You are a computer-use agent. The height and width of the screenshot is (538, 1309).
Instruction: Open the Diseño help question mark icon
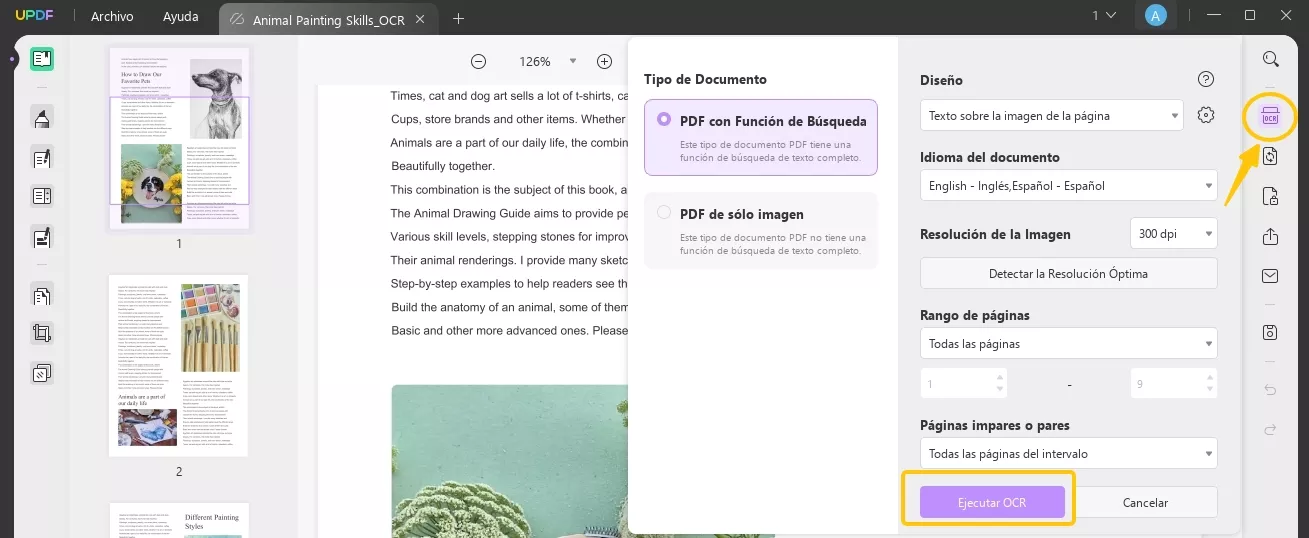[x=1206, y=80]
